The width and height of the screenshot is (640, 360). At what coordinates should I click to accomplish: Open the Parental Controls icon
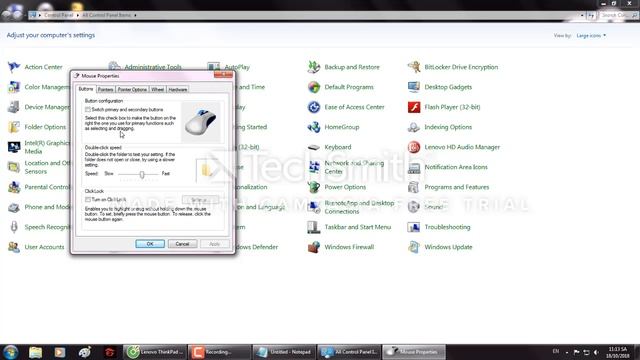point(14,187)
